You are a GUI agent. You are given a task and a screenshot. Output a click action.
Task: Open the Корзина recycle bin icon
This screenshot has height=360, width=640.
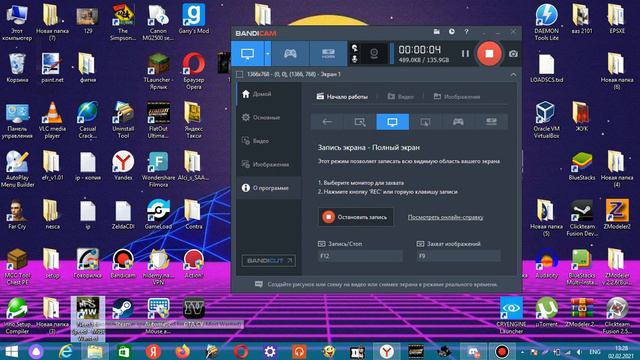[x=17, y=68]
